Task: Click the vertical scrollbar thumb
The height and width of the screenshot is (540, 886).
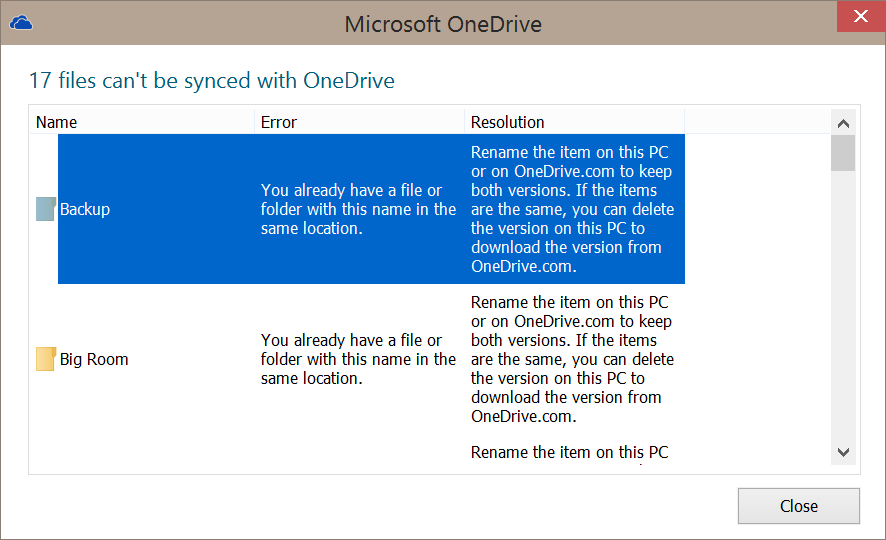Action: [x=843, y=153]
